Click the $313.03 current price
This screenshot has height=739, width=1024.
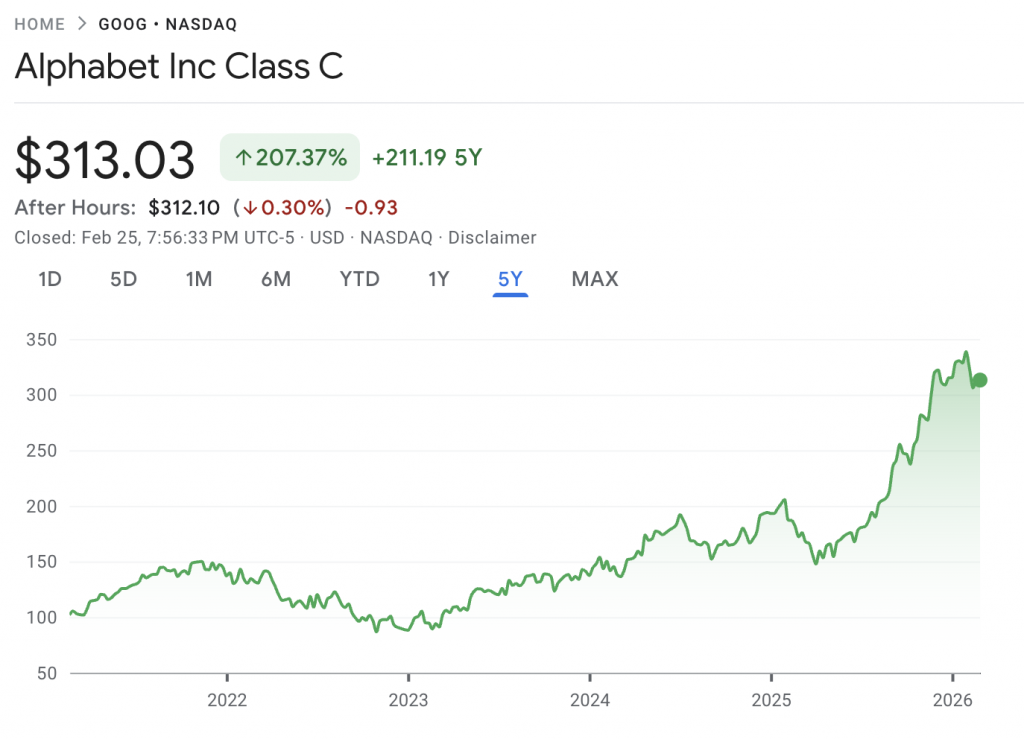pos(105,160)
